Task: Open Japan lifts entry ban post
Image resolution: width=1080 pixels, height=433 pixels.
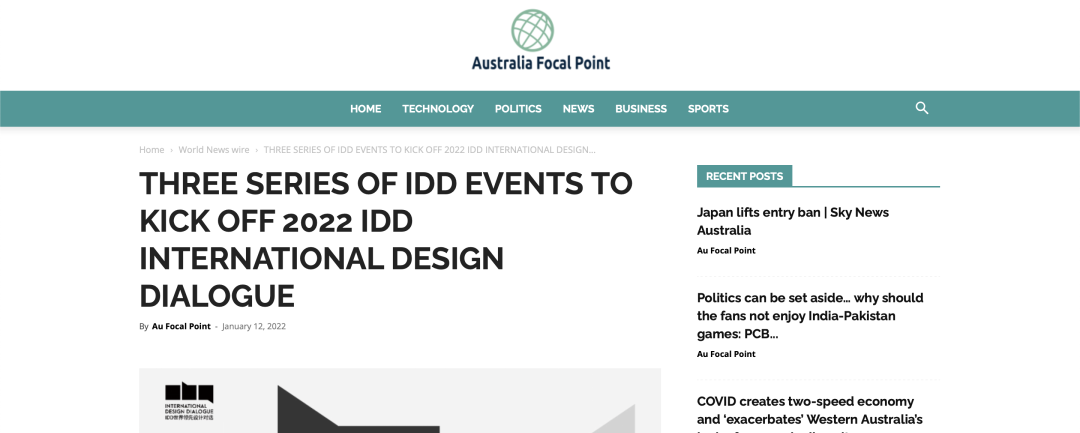Action: 793,221
